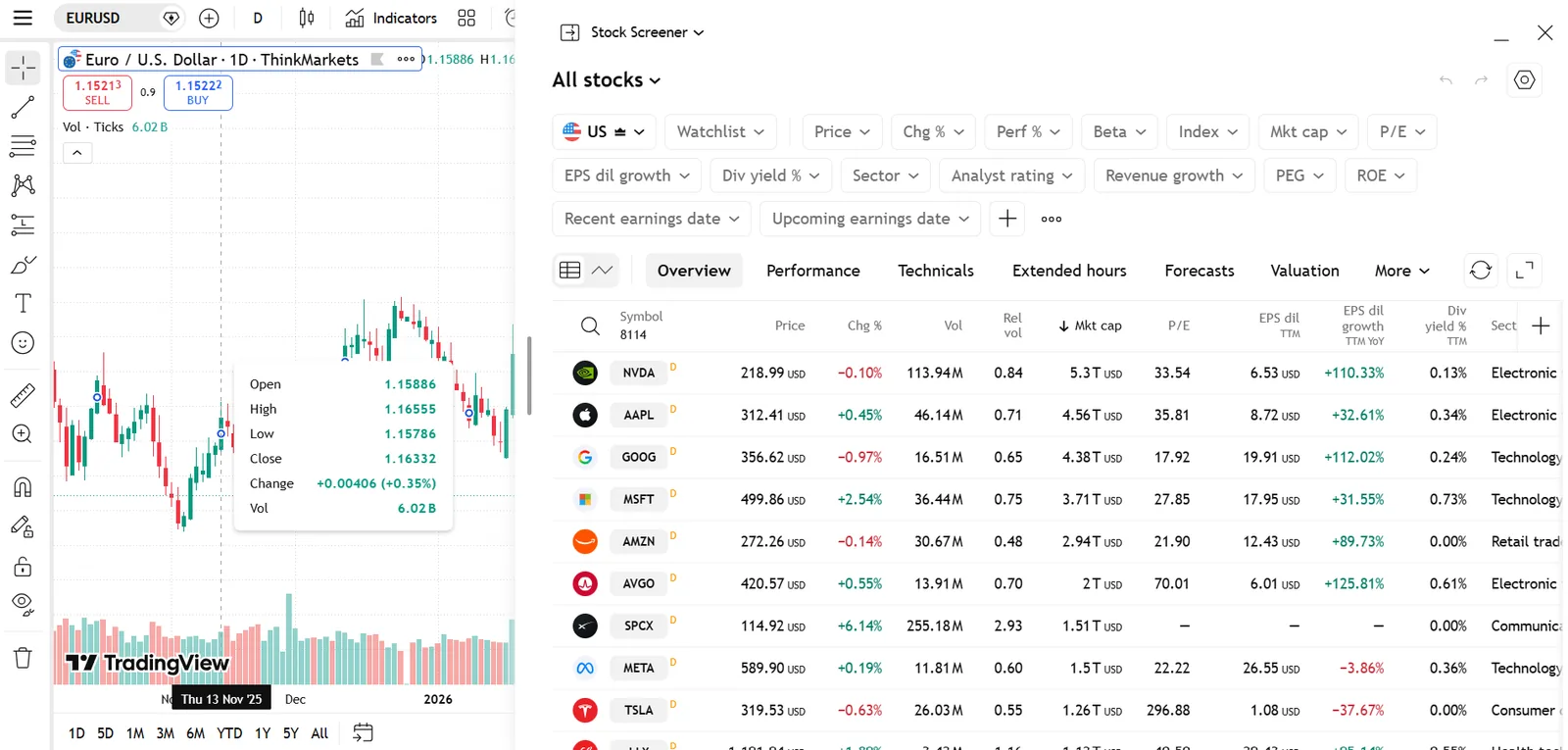
Task: Toggle hide all drawings eye icon
Action: coord(23,605)
